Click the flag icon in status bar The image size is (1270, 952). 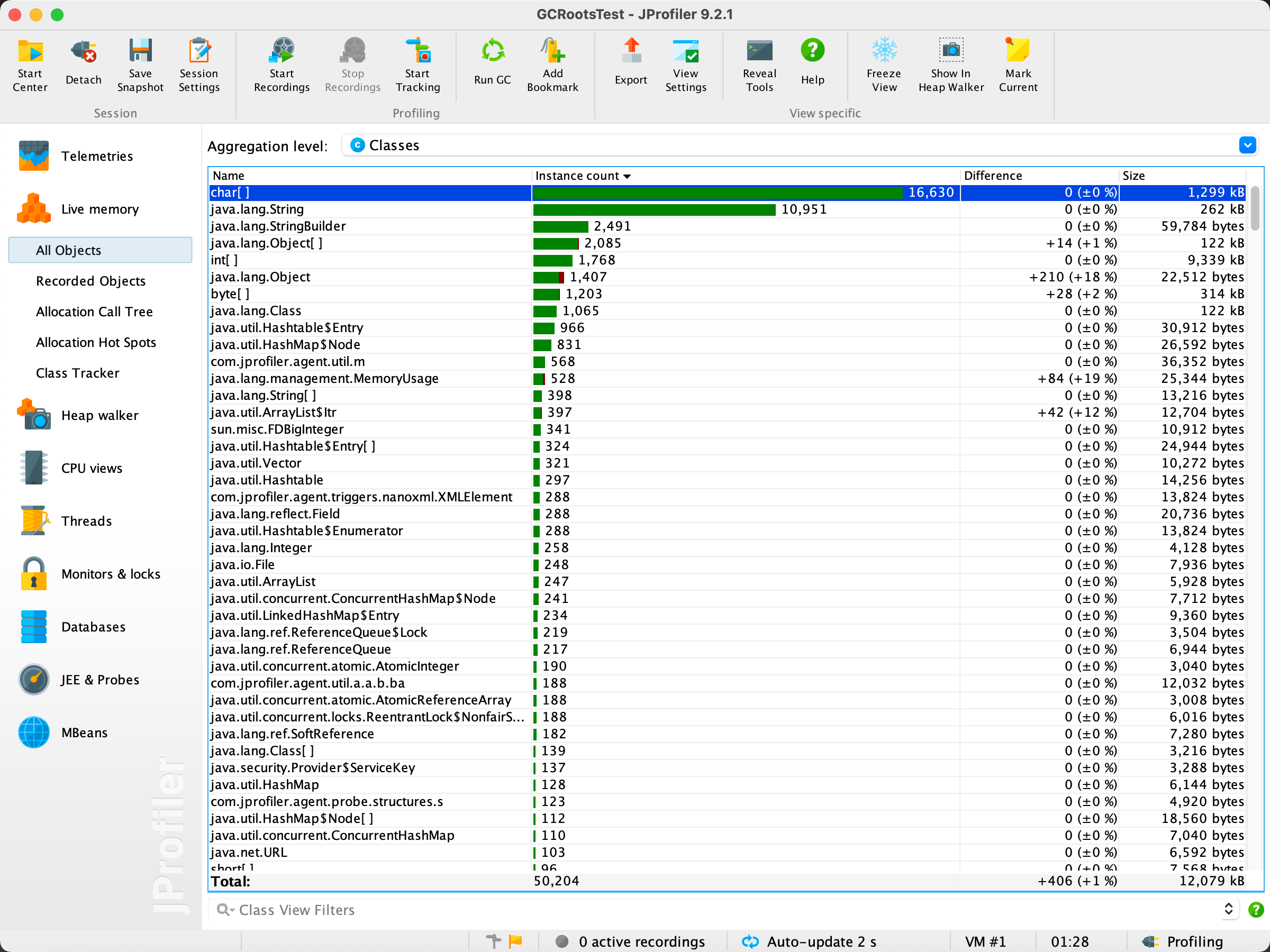(515, 941)
